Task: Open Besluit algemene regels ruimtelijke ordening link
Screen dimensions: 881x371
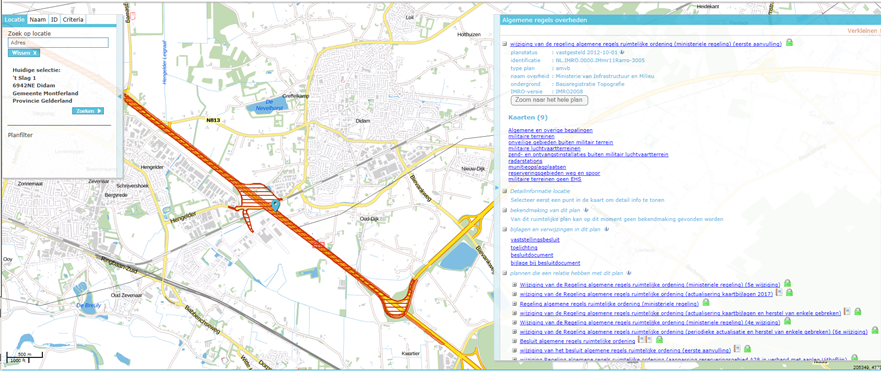Action: coord(578,341)
